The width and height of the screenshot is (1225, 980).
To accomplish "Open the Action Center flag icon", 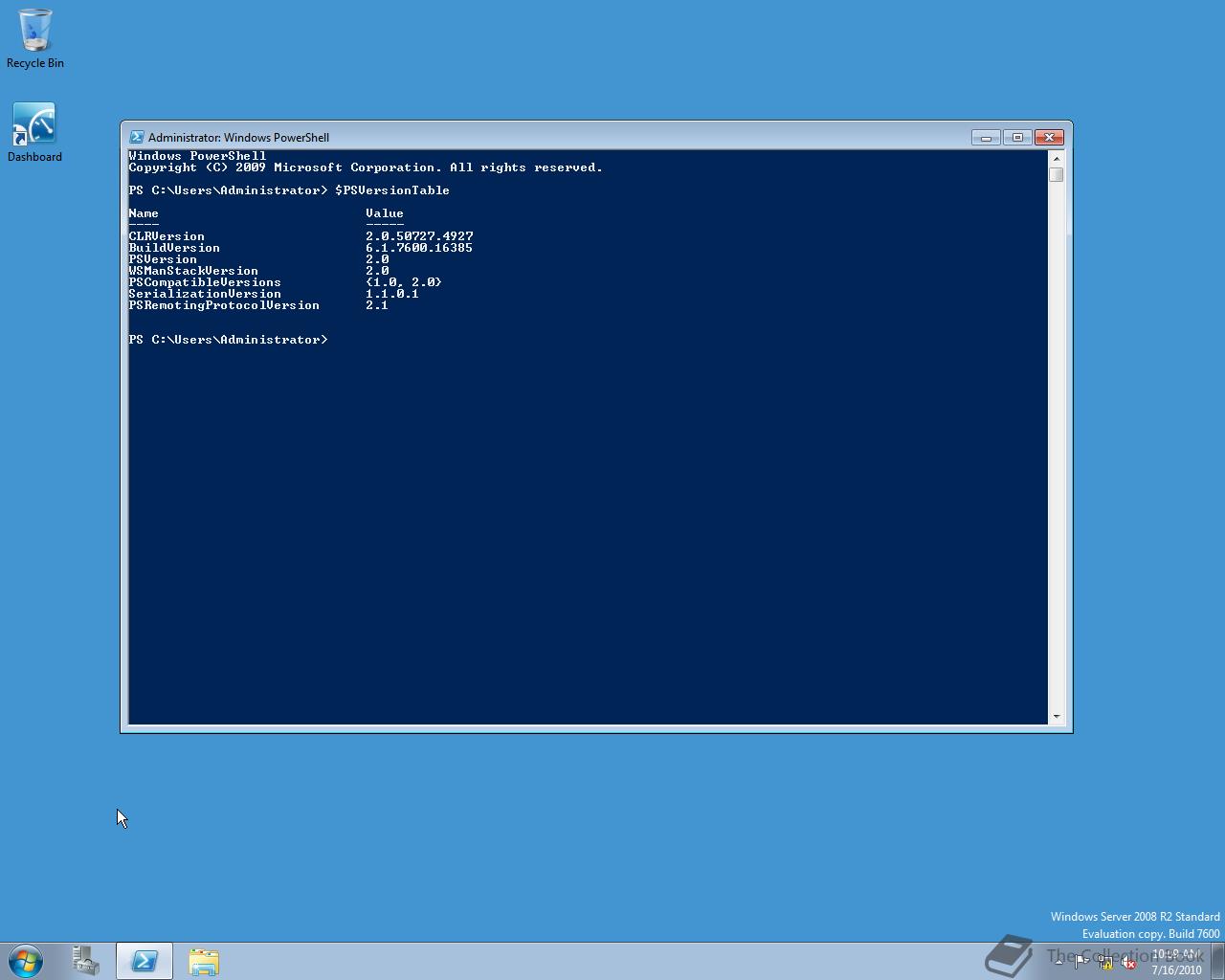I will pyautogui.click(x=1081, y=961).
